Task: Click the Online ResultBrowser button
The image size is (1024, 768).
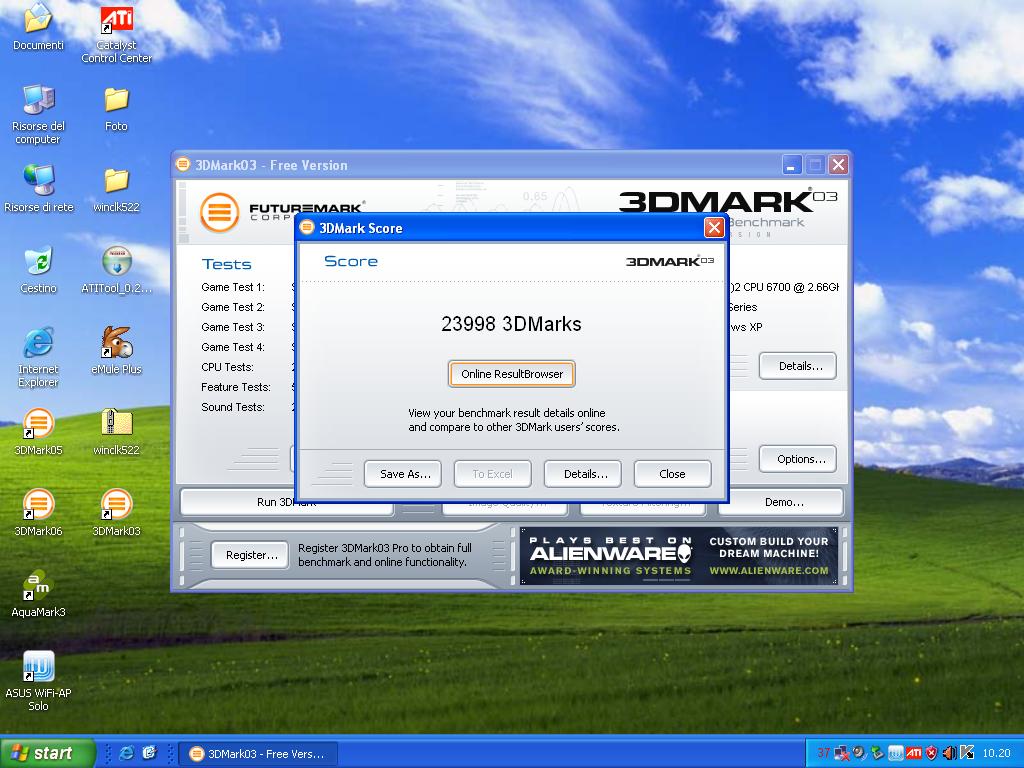Action: click(512, 374)
